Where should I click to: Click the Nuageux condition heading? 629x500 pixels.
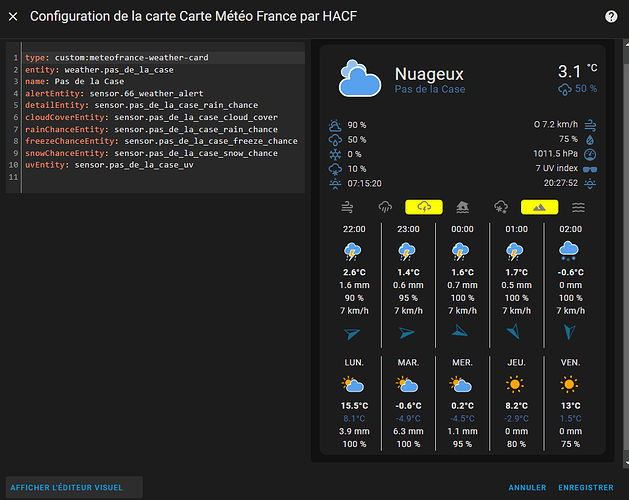(x=429, y=74)
